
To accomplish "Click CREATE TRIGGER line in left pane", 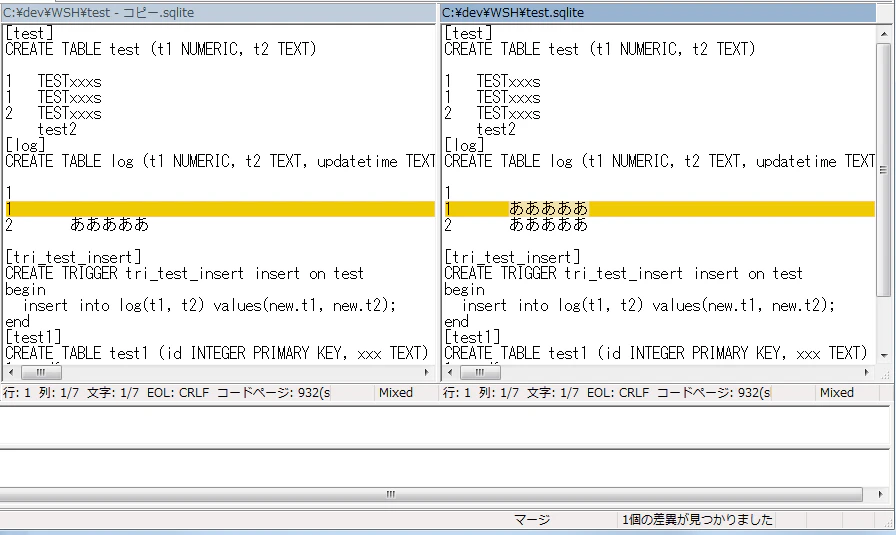I will coord(184,273).
